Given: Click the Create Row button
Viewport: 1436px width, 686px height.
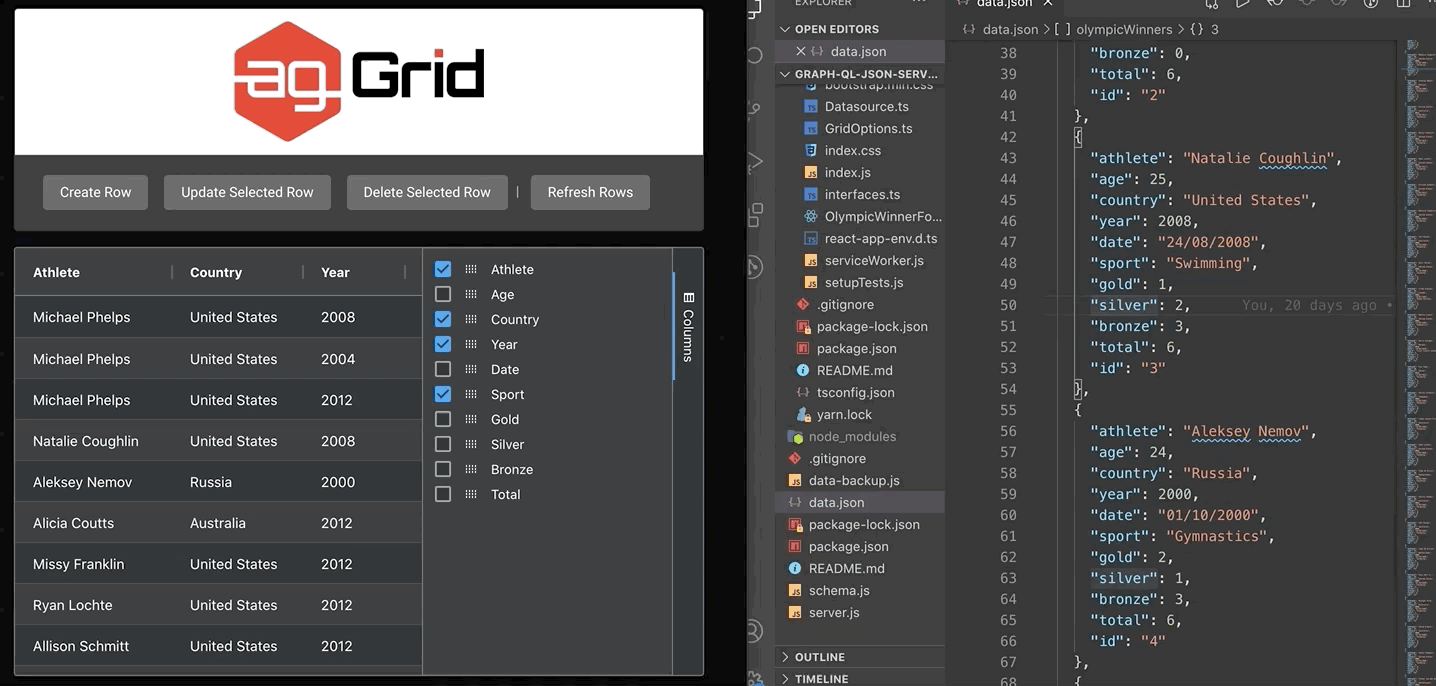Looking at the screenshot, I should coord(95,192).
